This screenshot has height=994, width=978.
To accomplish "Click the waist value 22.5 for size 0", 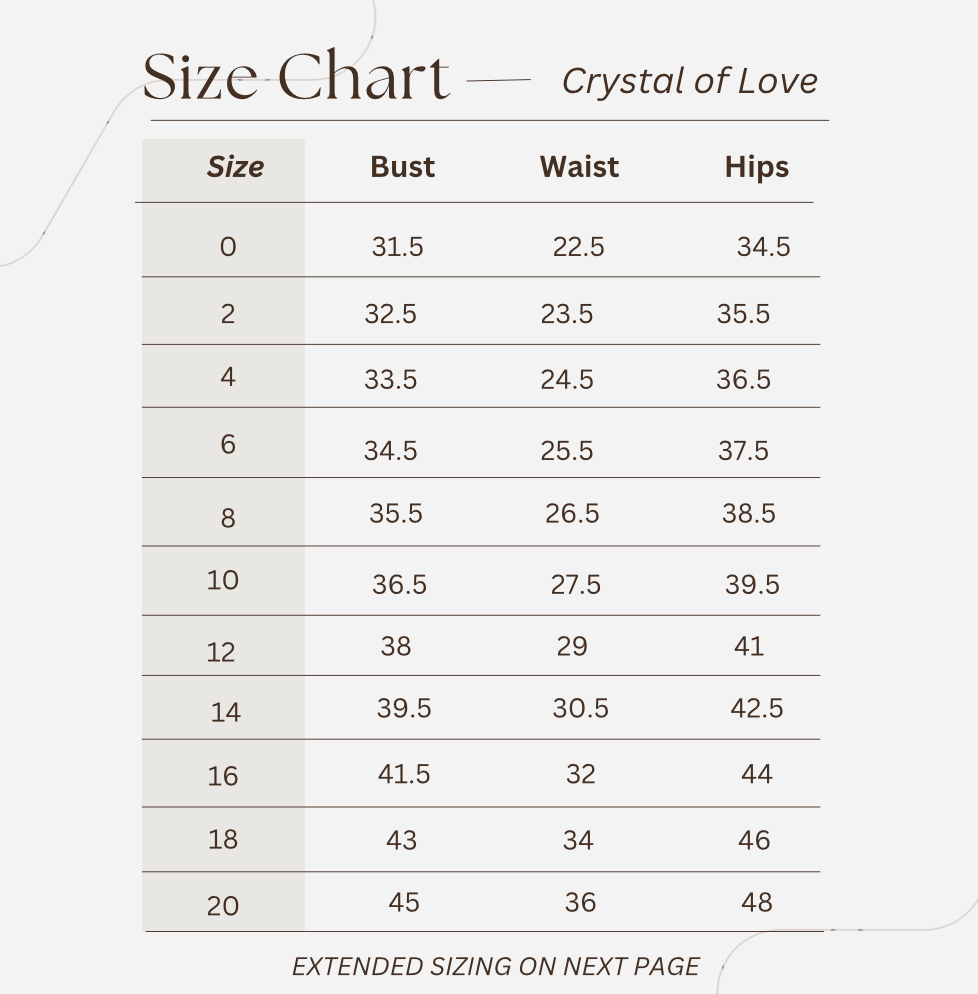I will pos(578,247).
